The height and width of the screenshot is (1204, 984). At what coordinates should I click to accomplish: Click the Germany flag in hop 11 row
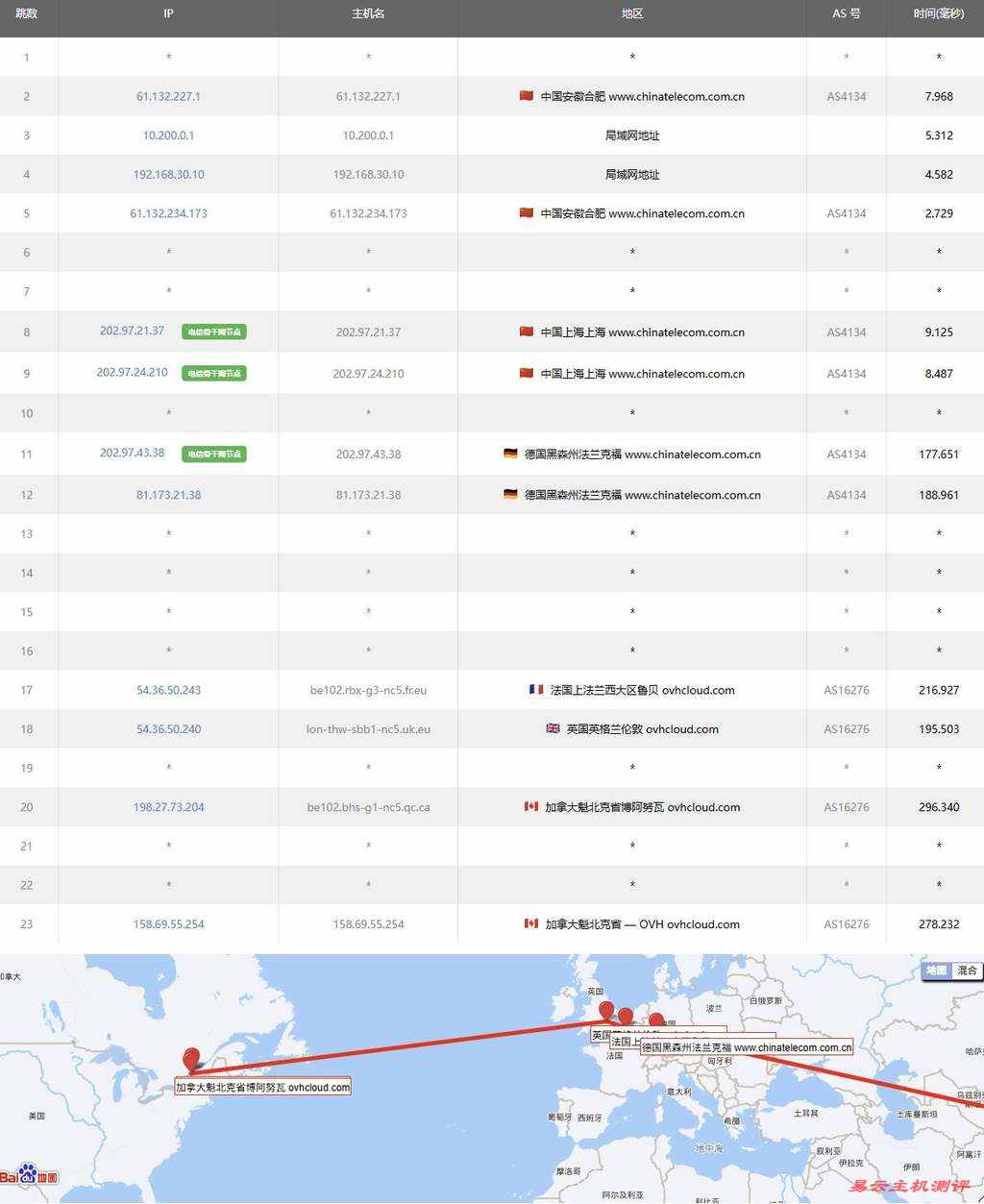point(510,454)
